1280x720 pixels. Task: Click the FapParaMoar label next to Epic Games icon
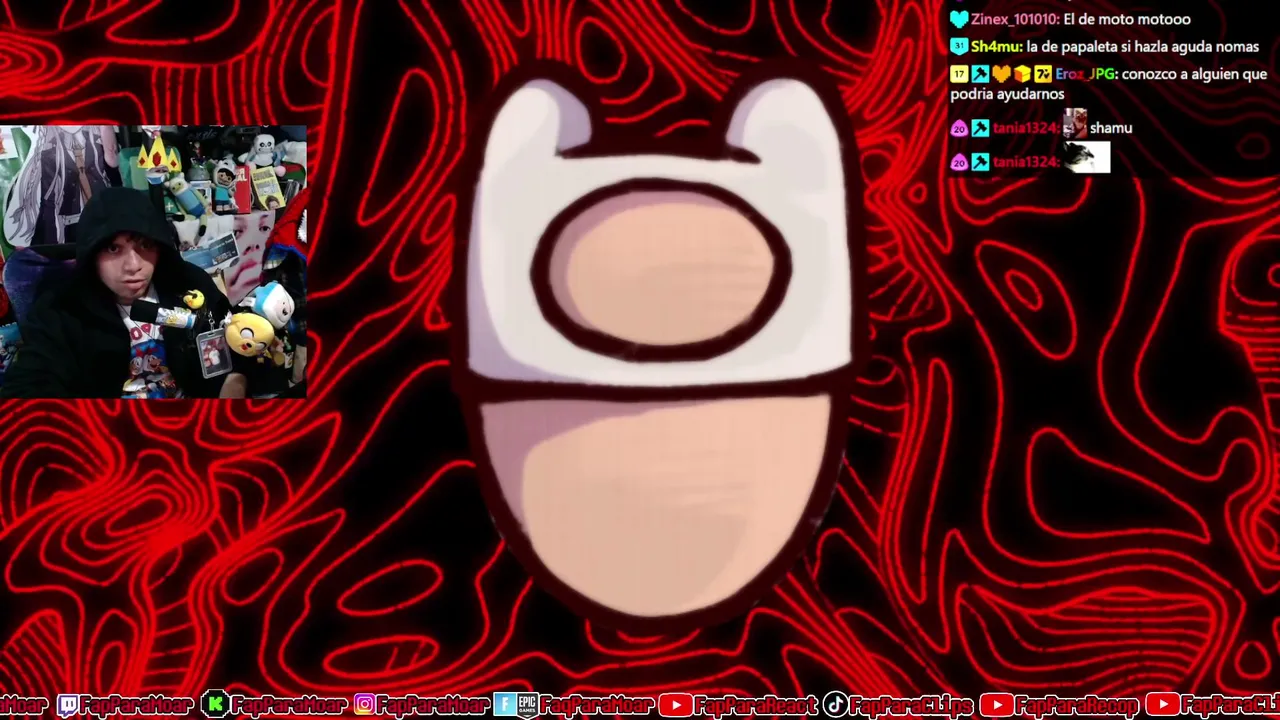pyautogui.click(x=597, y=705)
